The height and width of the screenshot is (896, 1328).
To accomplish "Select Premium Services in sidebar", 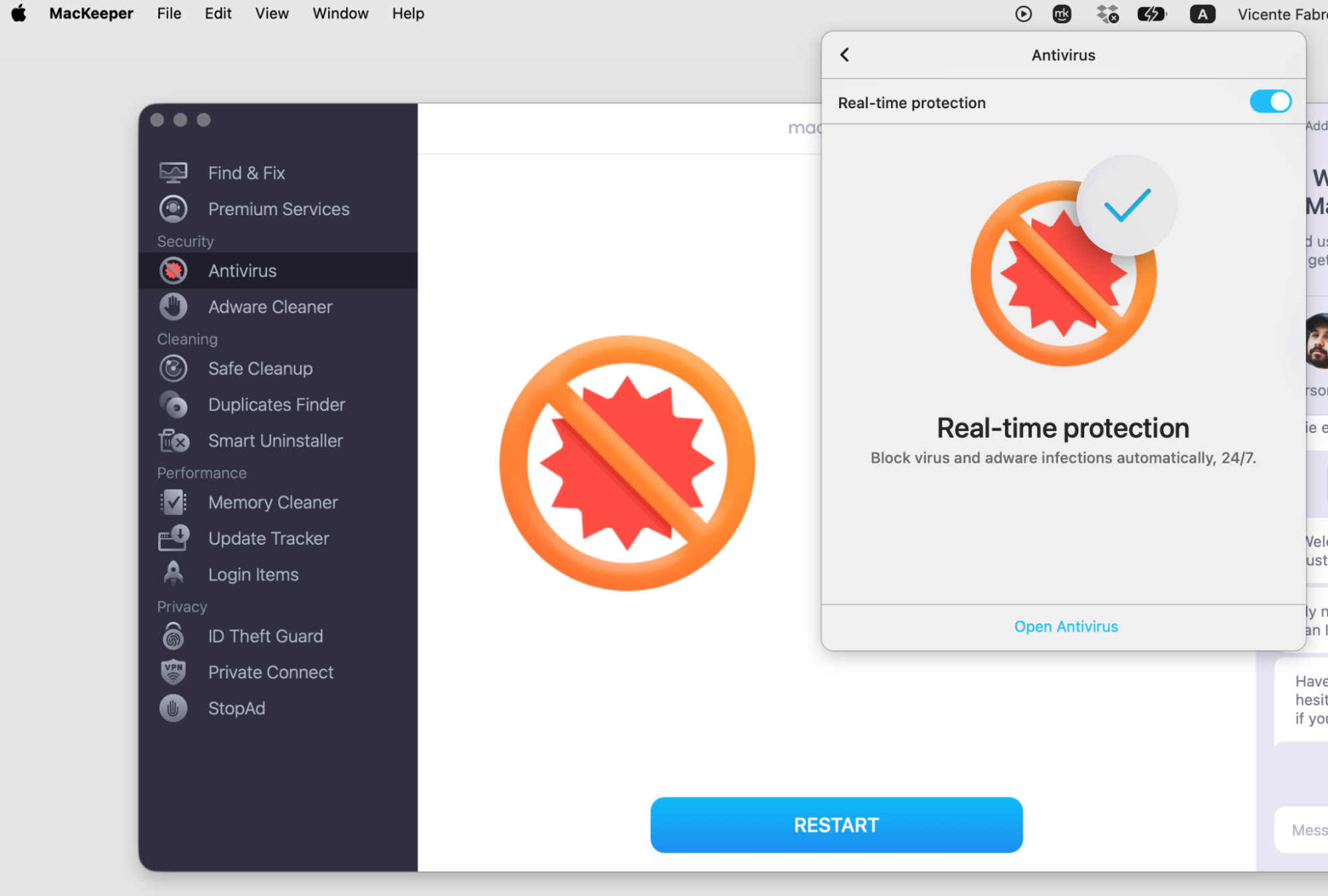I will click(278, 209).
